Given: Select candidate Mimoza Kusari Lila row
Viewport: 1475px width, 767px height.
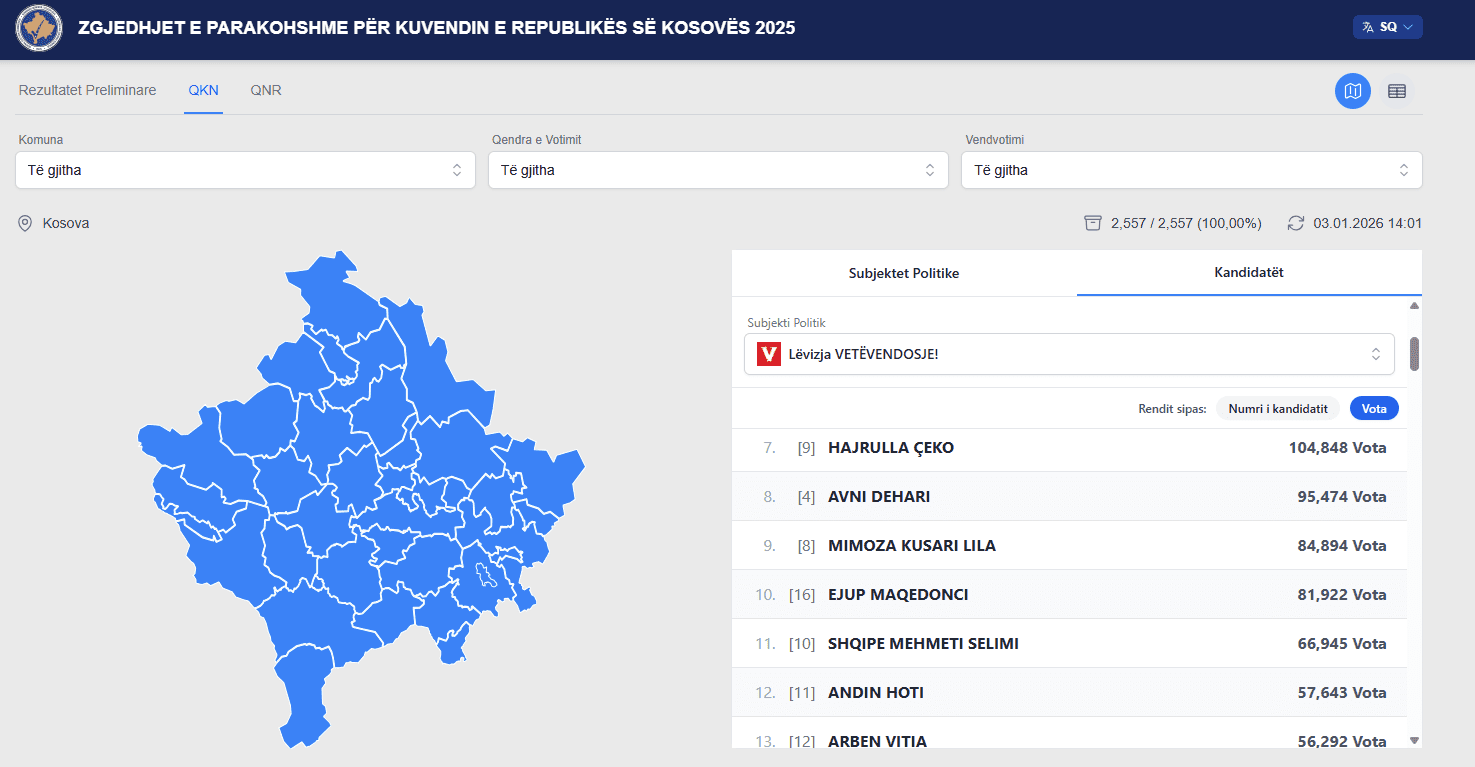Looking at the screenshot, I should point(1069,546).
